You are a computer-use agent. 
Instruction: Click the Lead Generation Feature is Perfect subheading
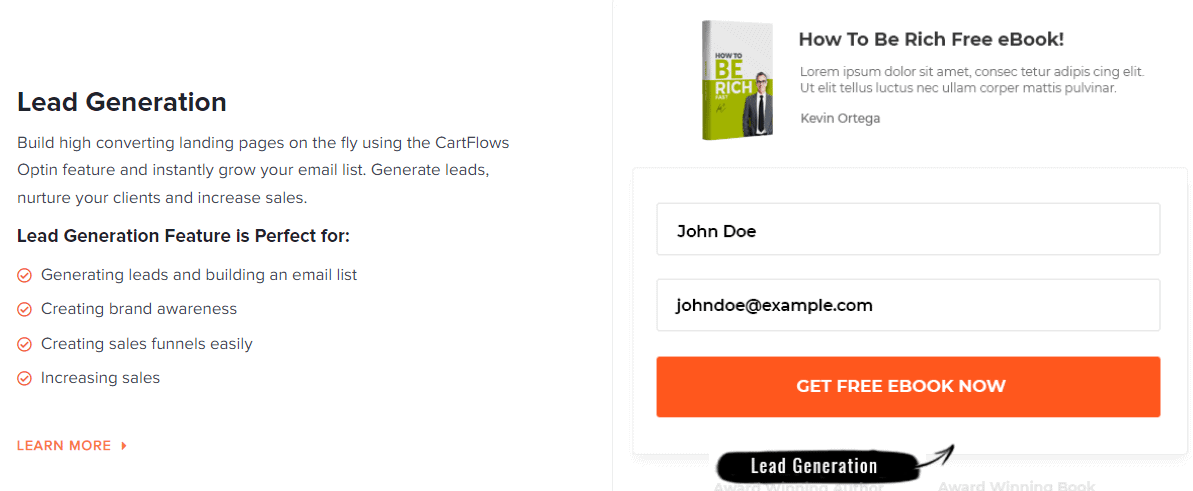coord(183,236)
